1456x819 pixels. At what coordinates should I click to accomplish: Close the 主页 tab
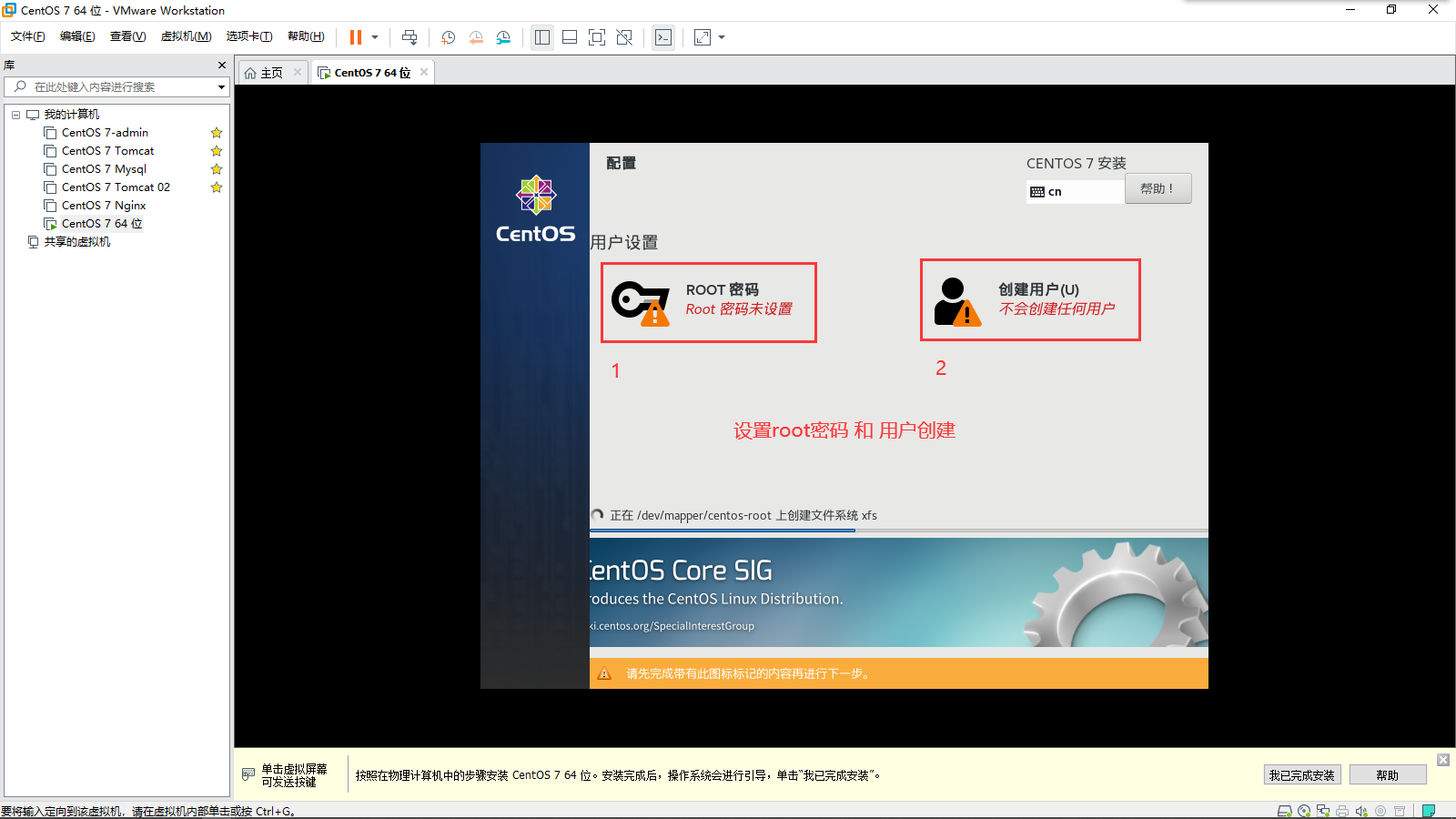point(298,72)
